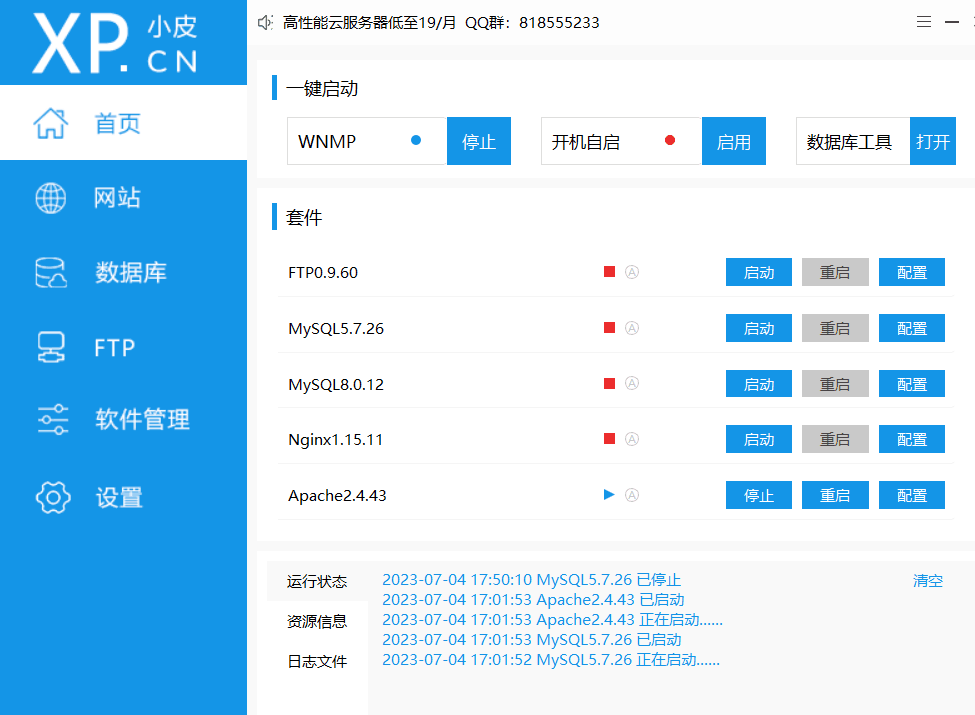Click log line 'MySQL5.7.26 已停止'
The height and width of the screenshot is (715, 975).
pyautogui.click(x=532, y=579)
